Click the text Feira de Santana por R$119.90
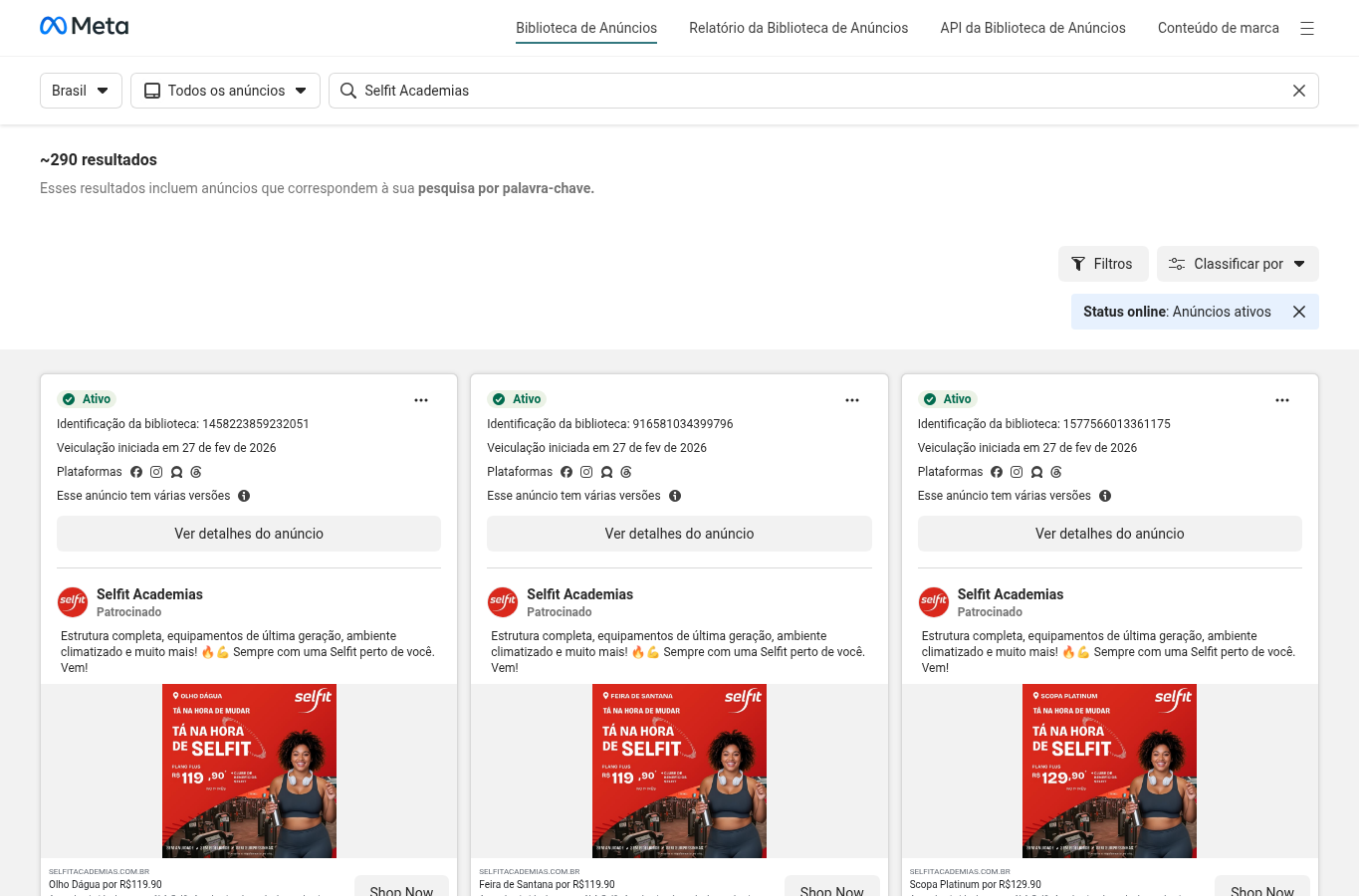The width and height of the screenshot is (1359, 896). [547, 884]
